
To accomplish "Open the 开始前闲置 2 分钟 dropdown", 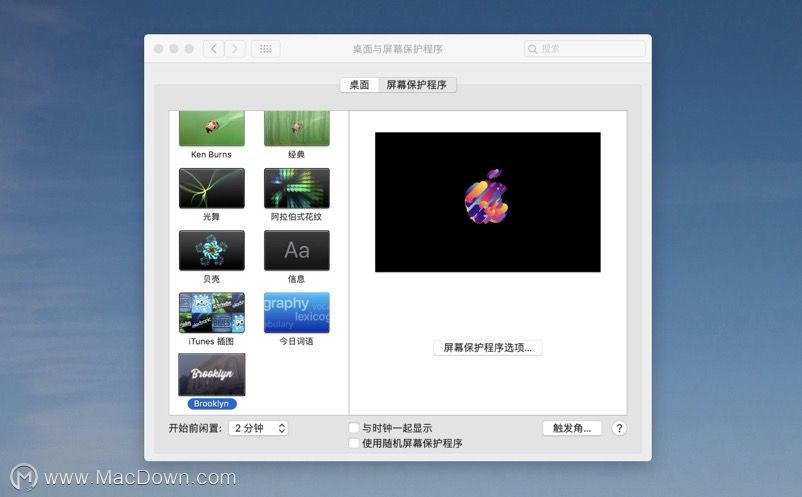I will click(258, 428).
